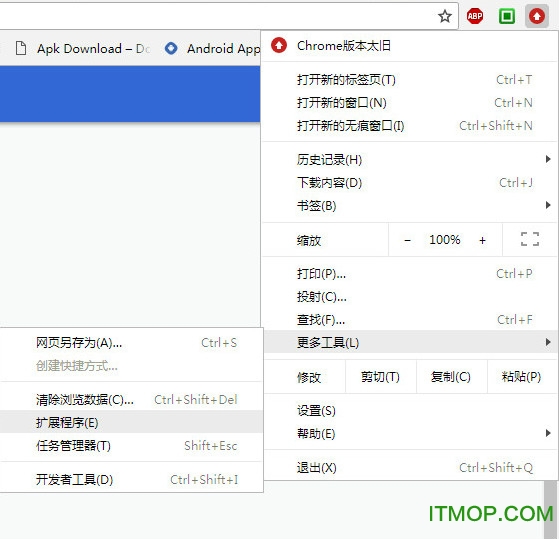The image size is (559, 539).
Task: Open 下载内容(D) menu item
Action: 410,183
